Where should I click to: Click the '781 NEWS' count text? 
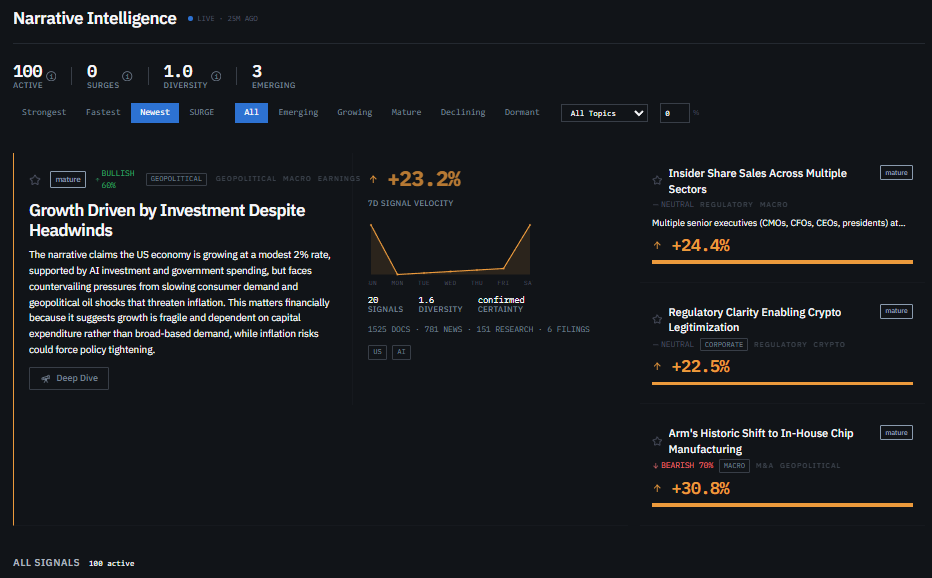pos(443,329)
